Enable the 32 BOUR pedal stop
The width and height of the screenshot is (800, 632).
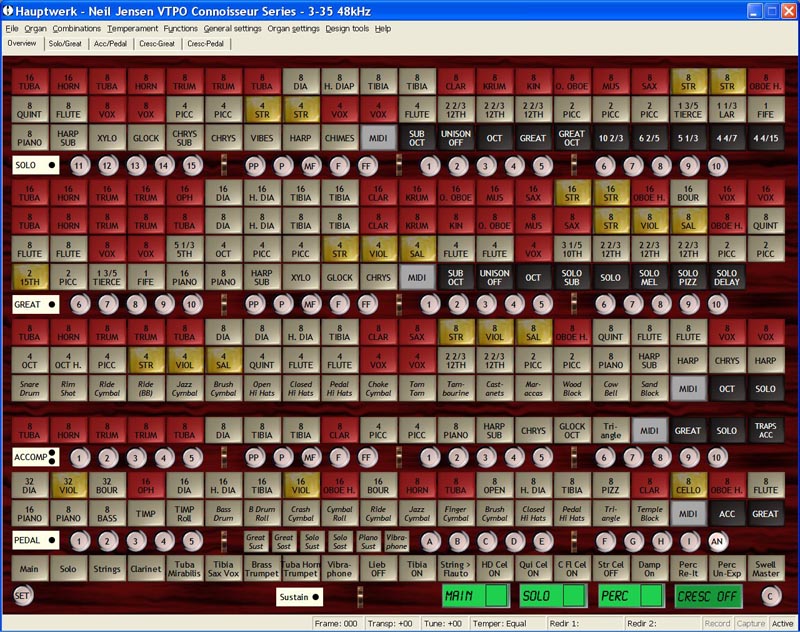(x=107, y=485)
